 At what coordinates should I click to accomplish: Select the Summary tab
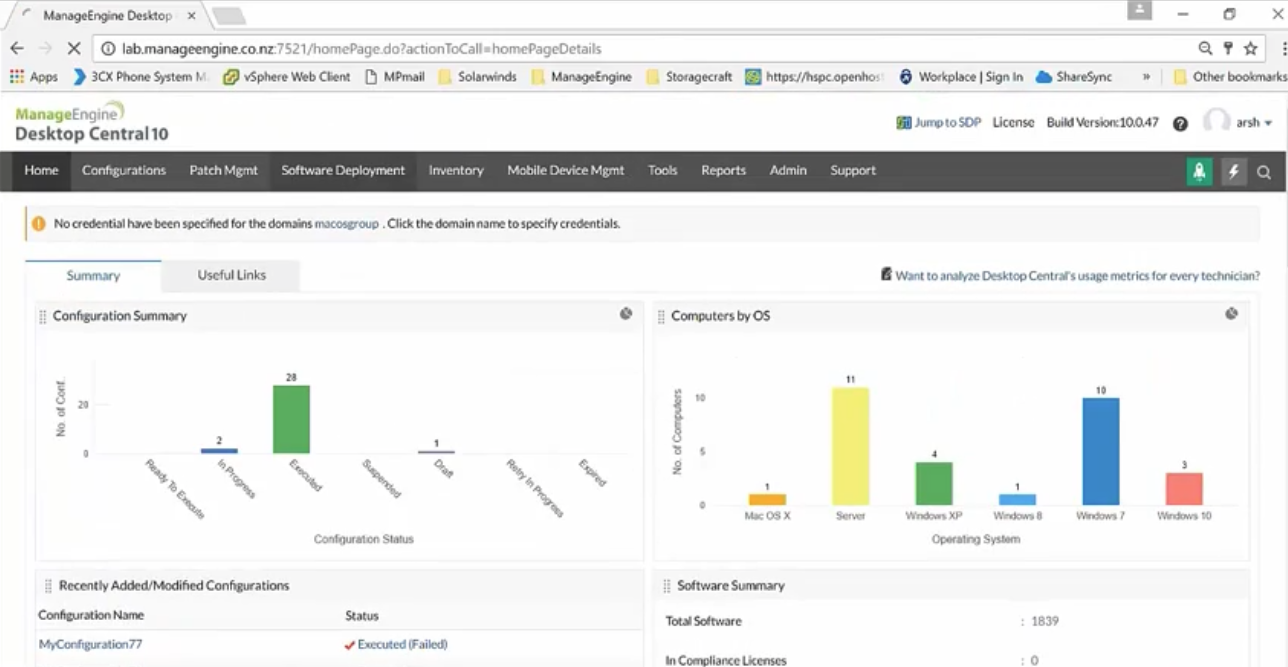[x=93, y=276]
